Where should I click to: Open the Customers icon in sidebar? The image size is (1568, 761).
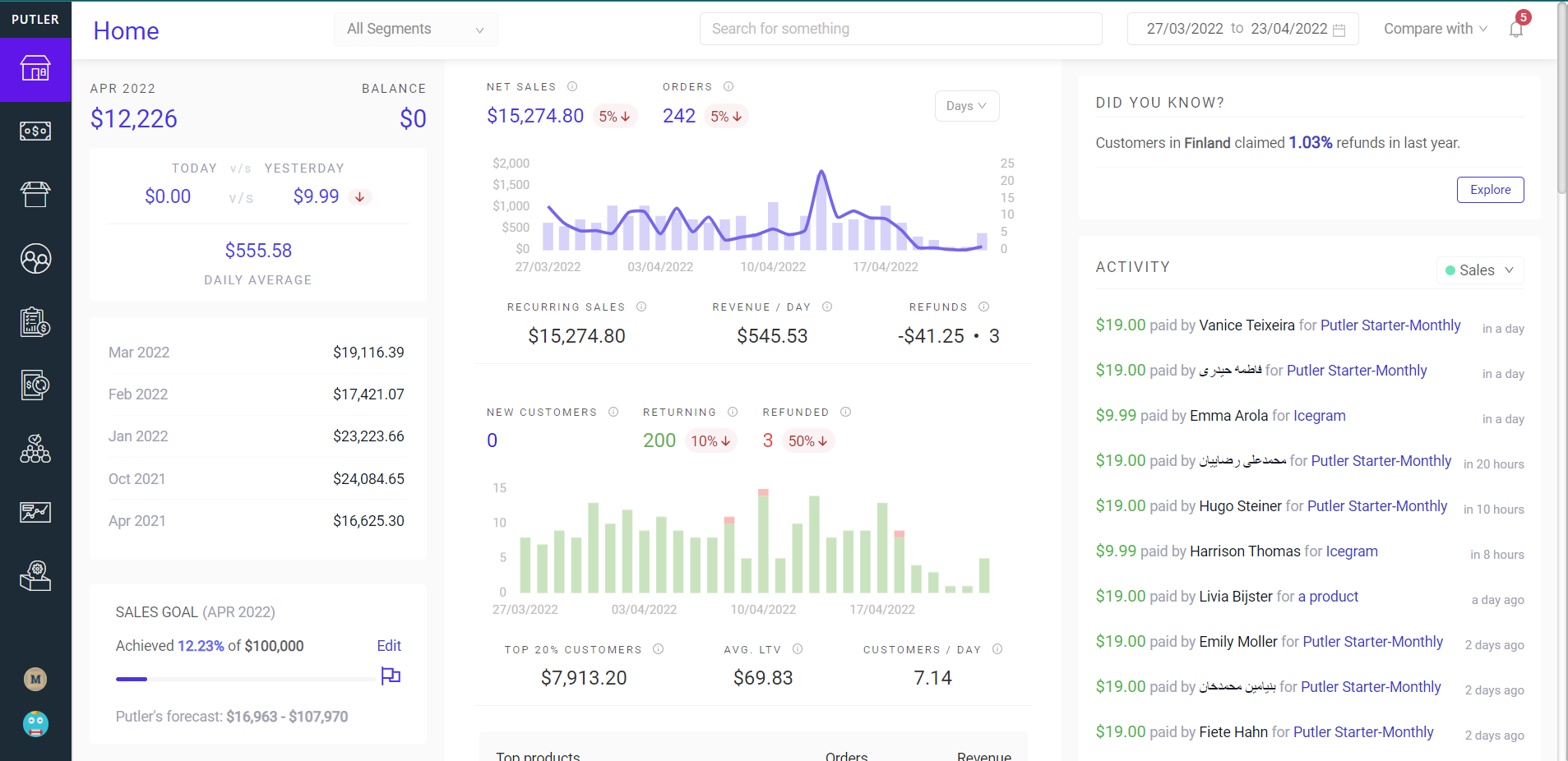[x=35, y=259]
